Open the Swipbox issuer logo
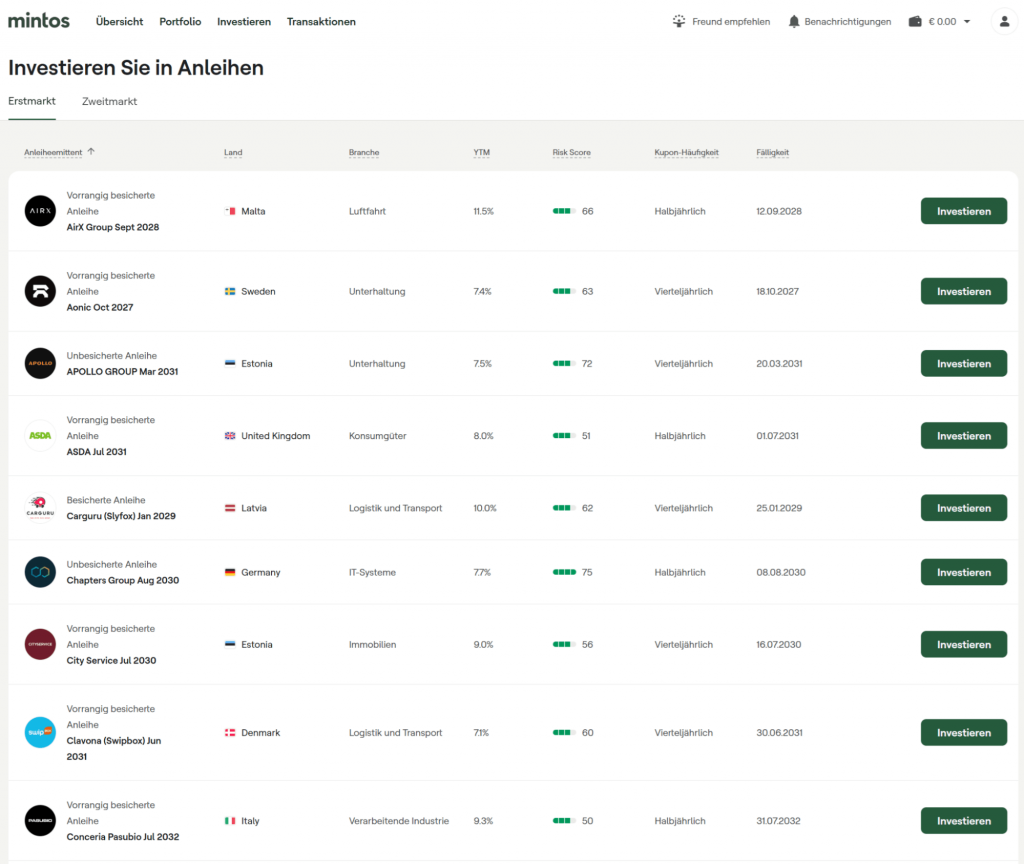 [40, 733]
